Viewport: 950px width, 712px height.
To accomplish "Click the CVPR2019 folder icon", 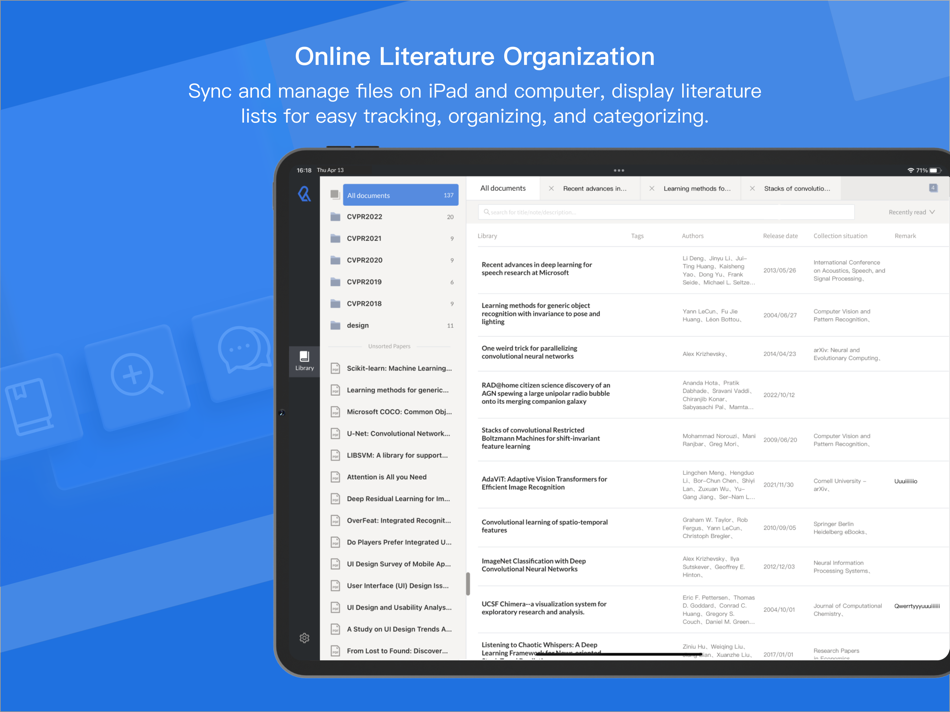I will [335, 282].
